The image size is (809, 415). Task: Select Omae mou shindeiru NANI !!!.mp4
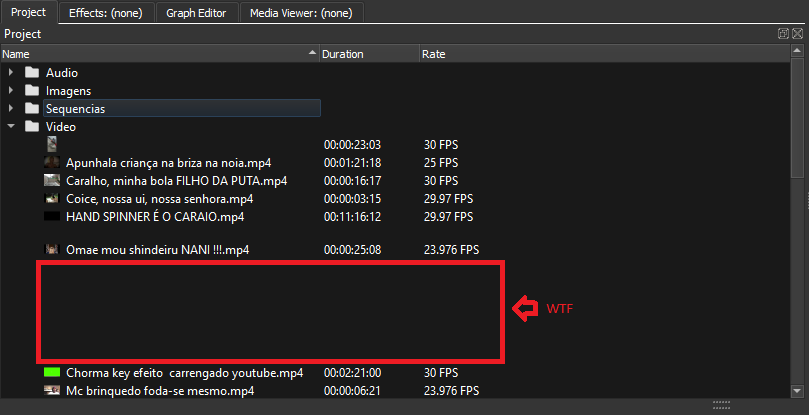158,250
